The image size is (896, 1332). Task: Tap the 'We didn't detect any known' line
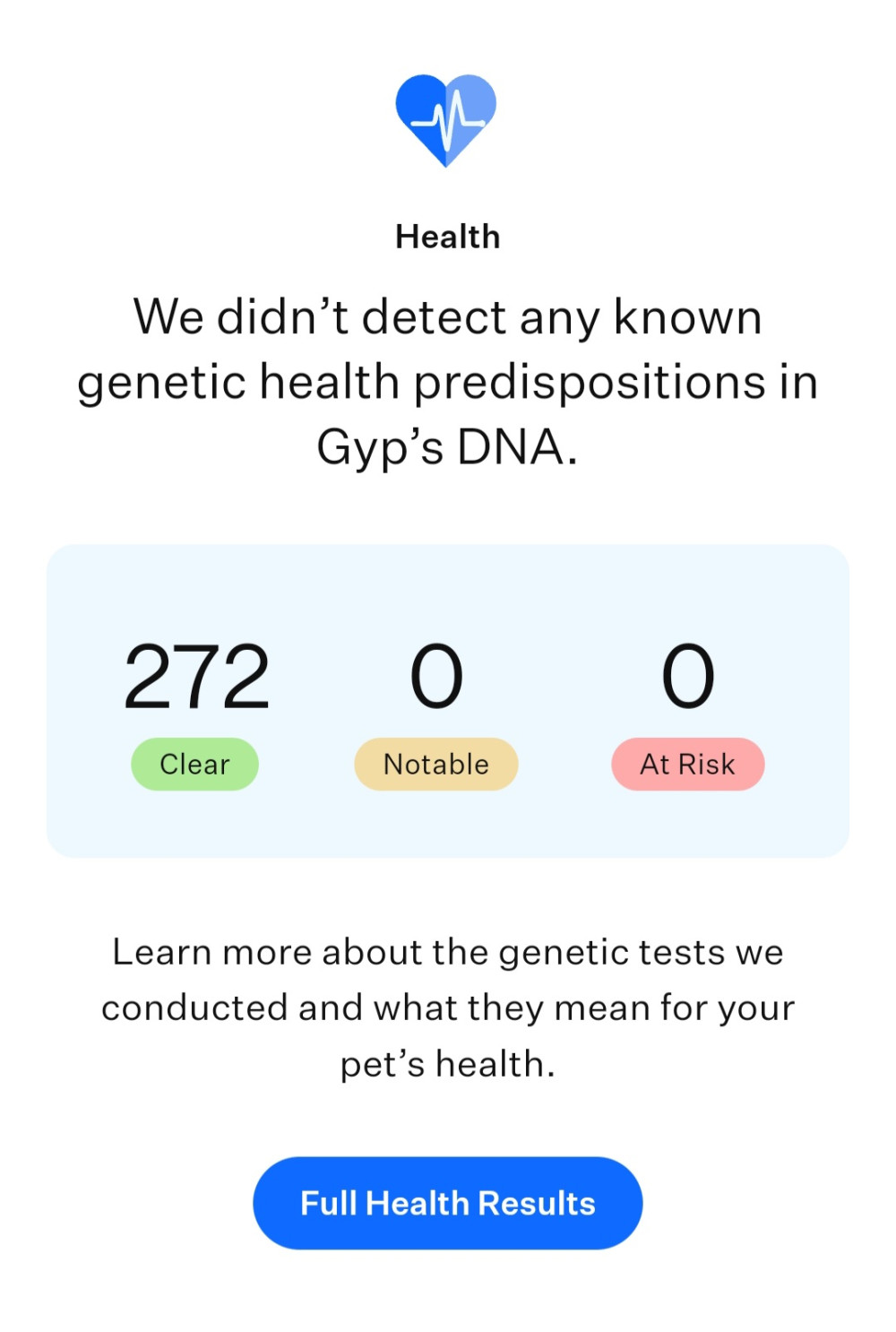[x=447, y=316]
